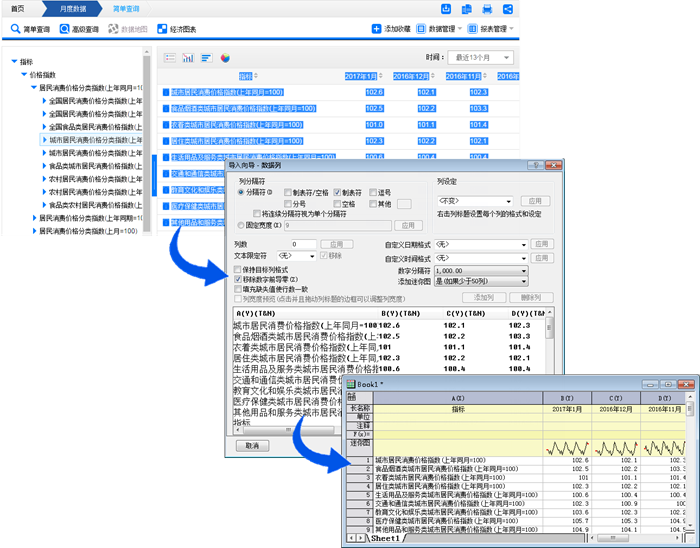Open the 数字分隔符 1,000.00 dropdown
700x548 pixels.
pos(481,271)
